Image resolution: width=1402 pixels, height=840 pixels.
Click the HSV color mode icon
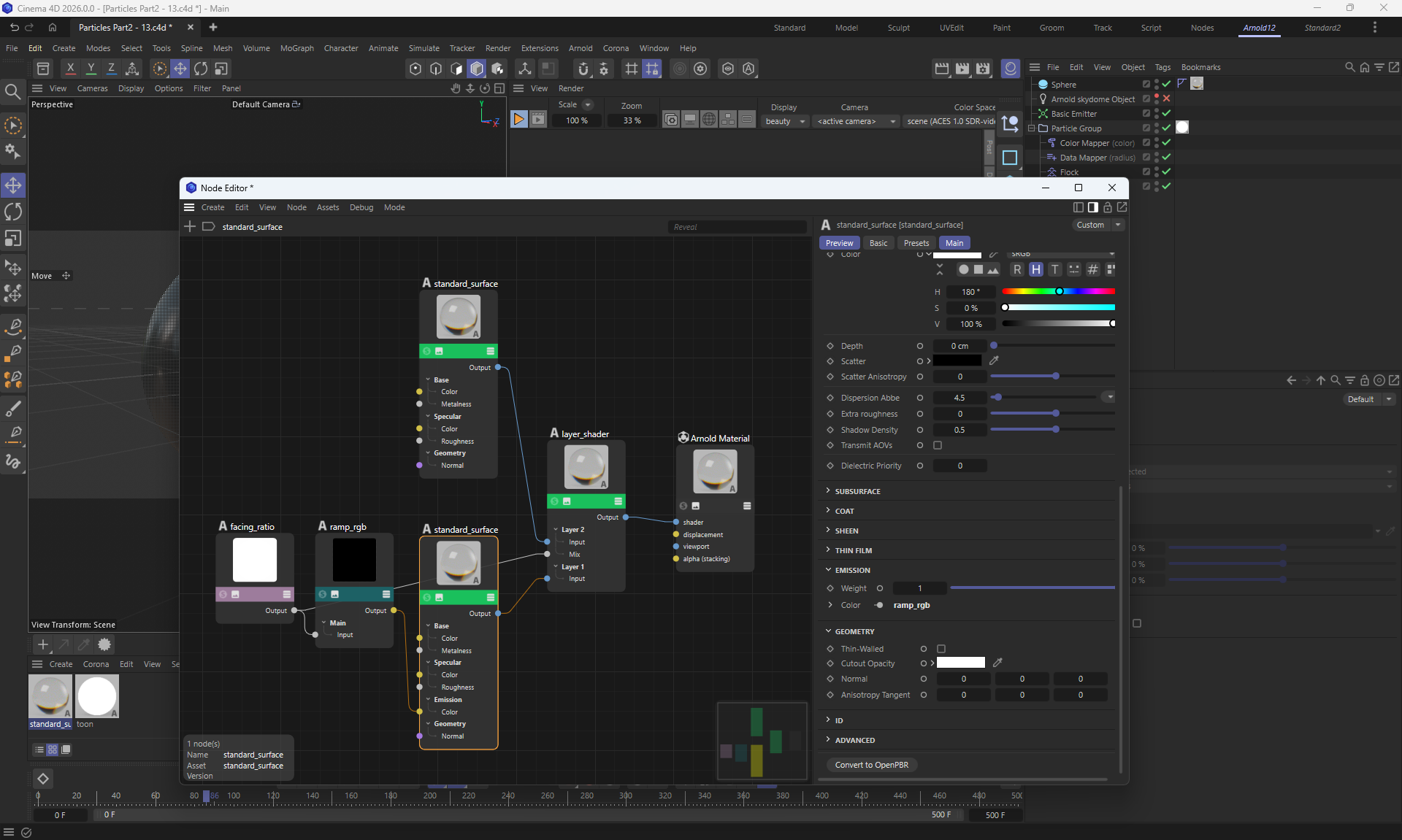click(x=1035, y=269)
